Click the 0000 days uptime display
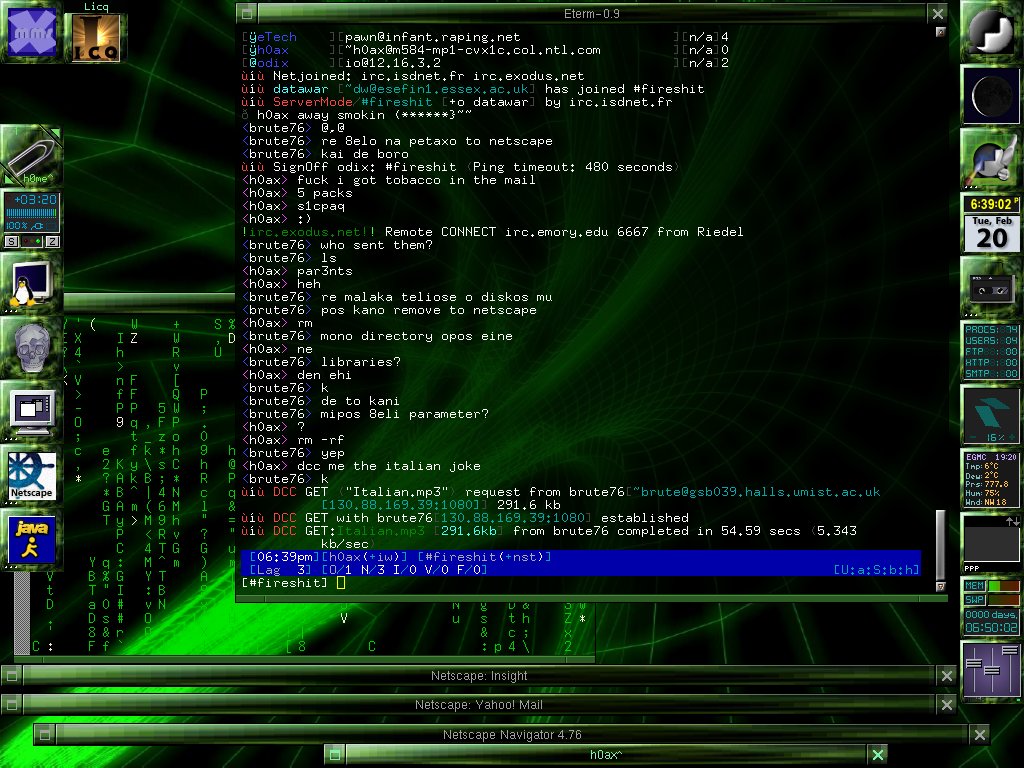Image resolution: width=1024 pixels, height=768 pixels. pos(991,621)
